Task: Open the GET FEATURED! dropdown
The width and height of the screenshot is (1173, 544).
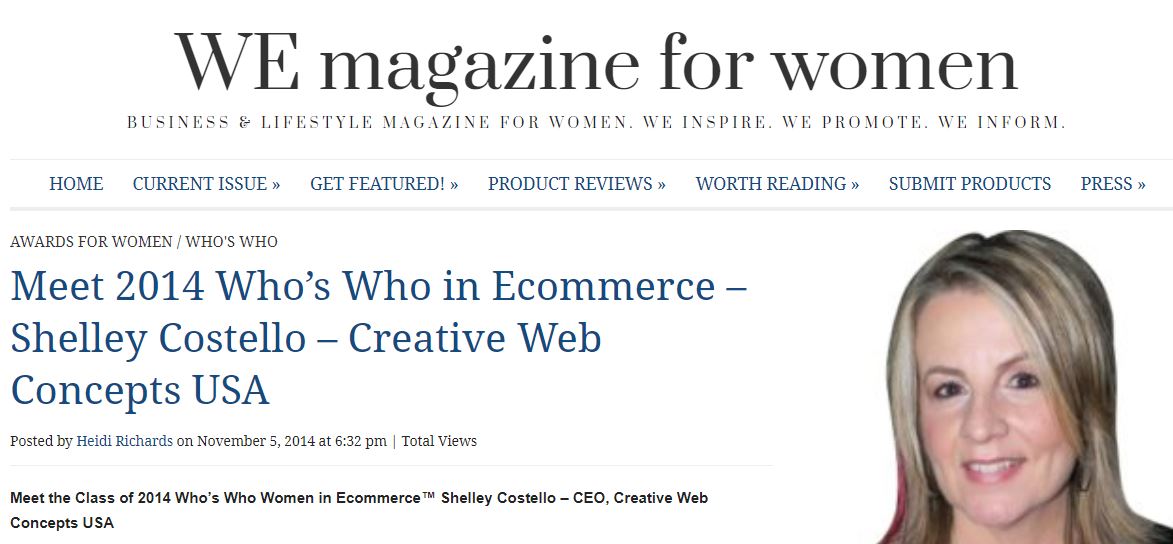Action: point(384,184)
